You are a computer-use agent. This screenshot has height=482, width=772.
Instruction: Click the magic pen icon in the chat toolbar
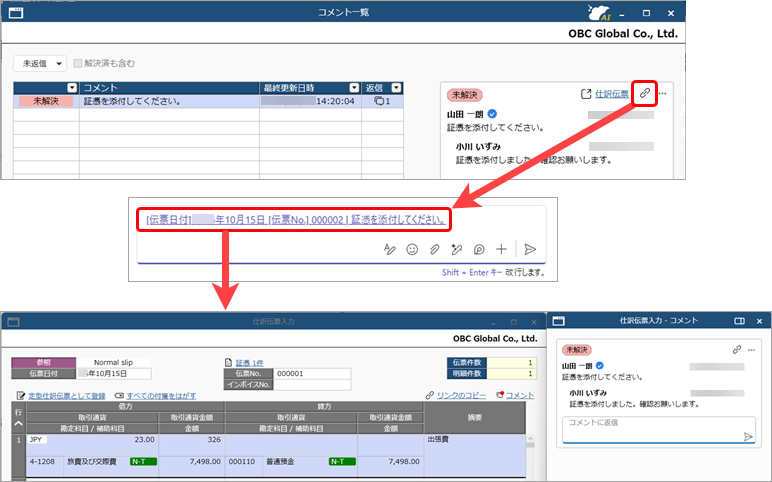pyautogui.click(x=456, y=249)
